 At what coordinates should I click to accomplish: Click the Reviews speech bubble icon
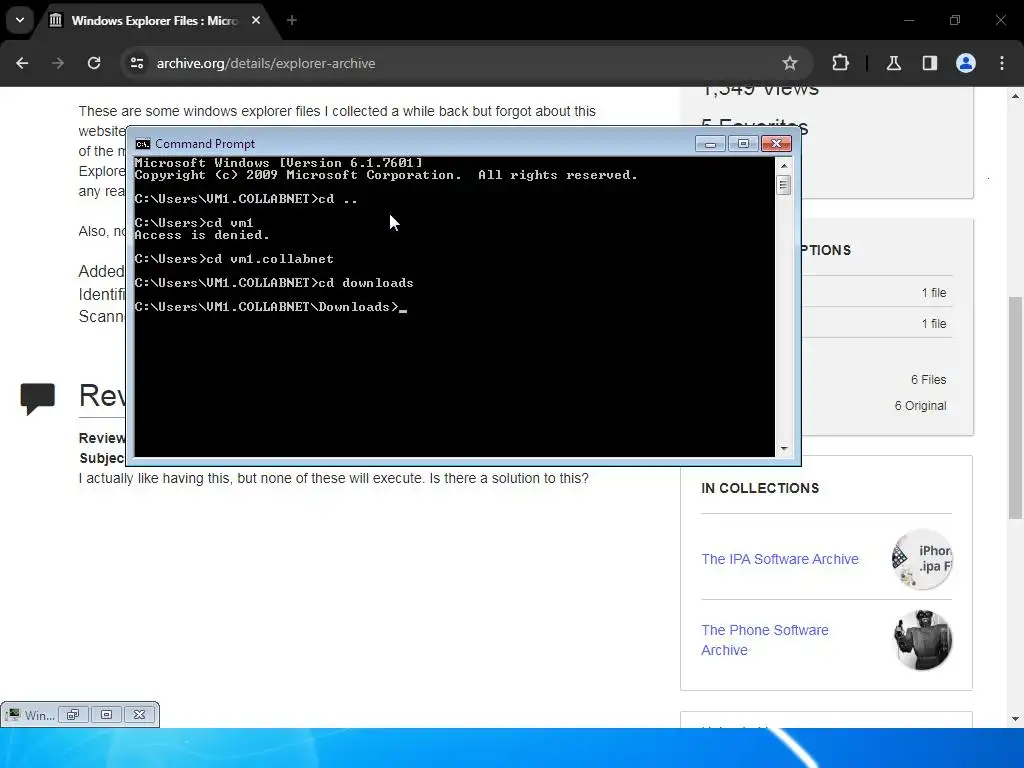(37, 398)
